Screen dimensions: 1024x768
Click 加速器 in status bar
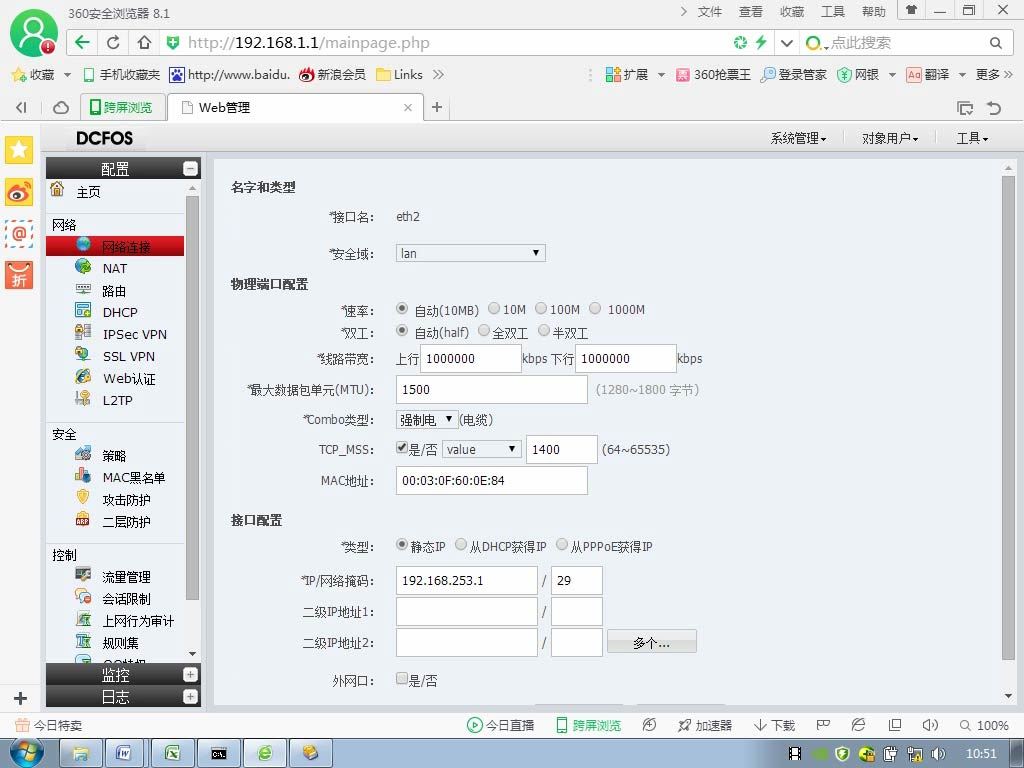(x=704, y=725)
